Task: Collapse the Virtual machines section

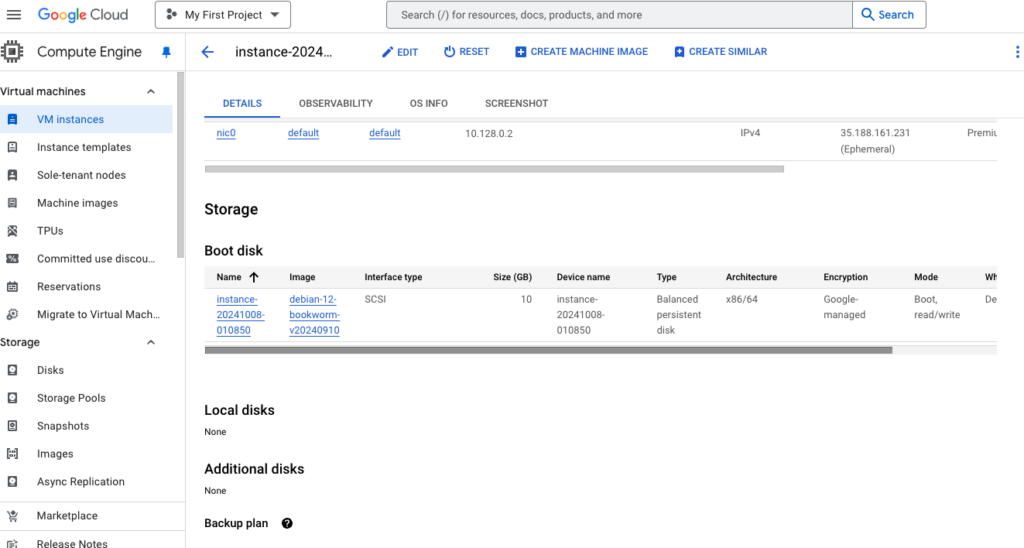Action: tap(151, 91)
